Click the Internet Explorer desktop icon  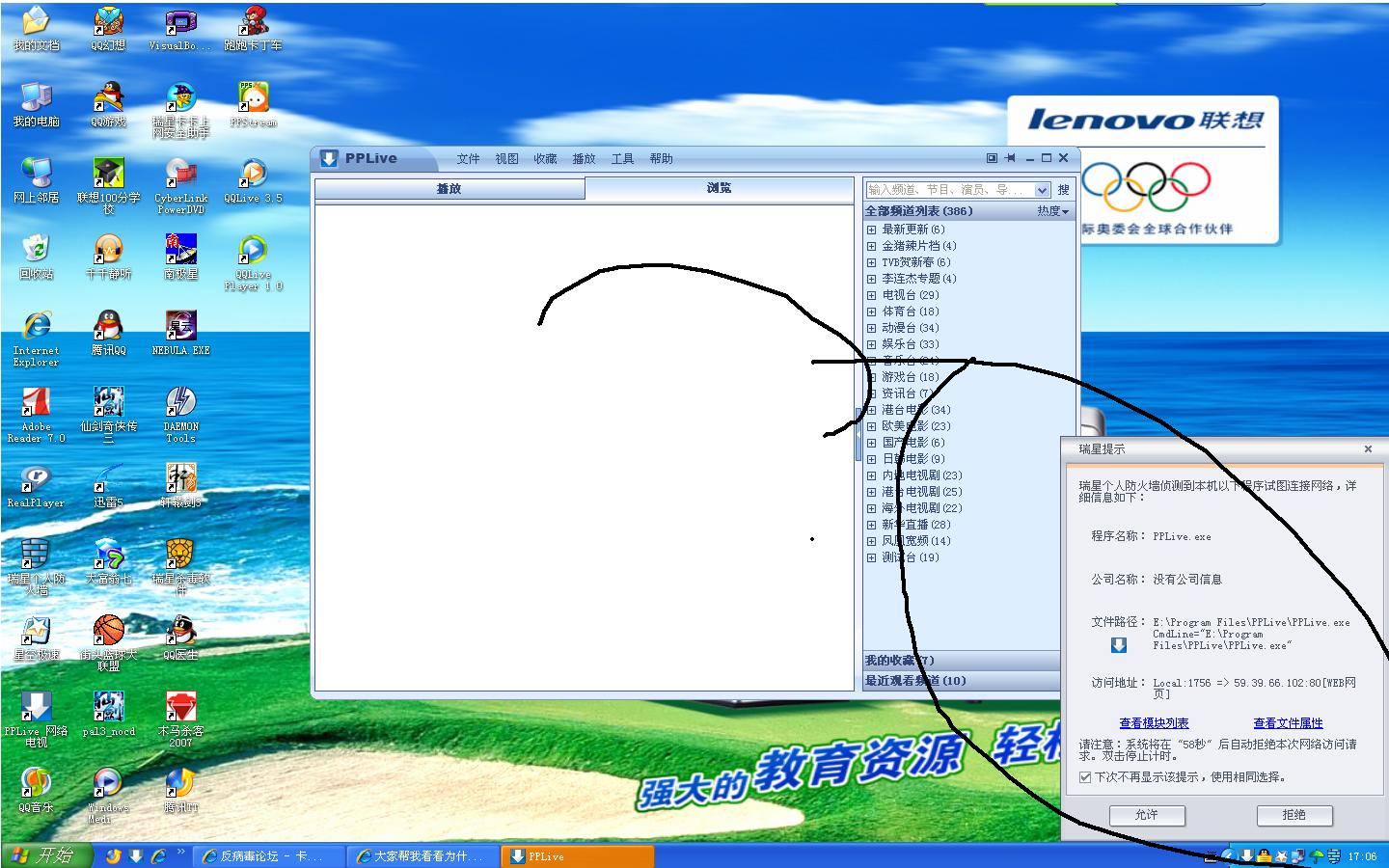[x=36, y=339]
